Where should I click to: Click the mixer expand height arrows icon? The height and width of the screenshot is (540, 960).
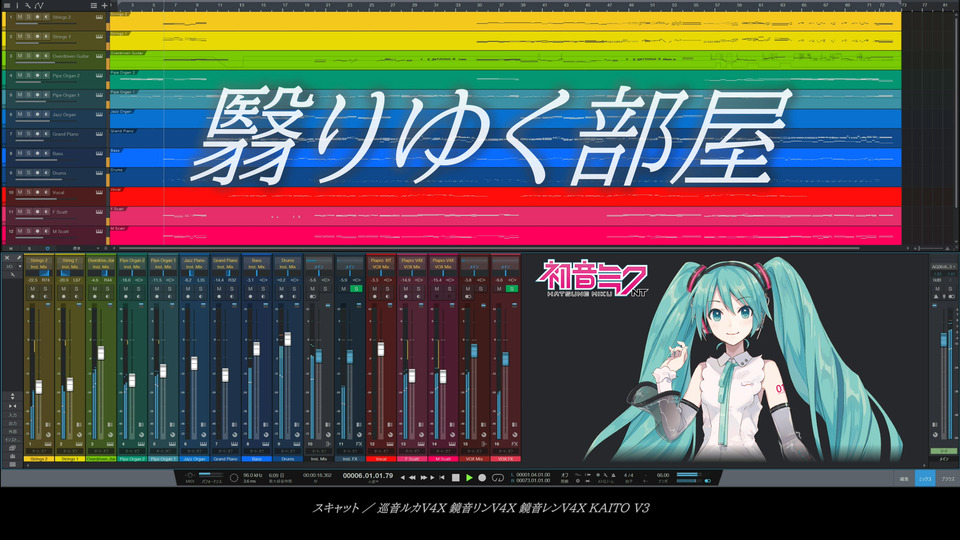click(x=12, y=396)
